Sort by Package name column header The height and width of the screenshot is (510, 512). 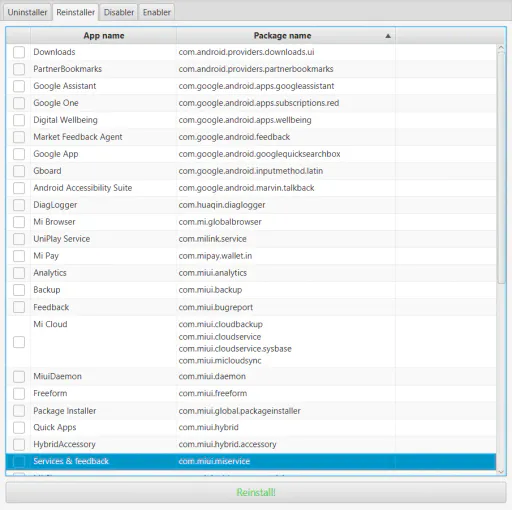pos(282,36)
